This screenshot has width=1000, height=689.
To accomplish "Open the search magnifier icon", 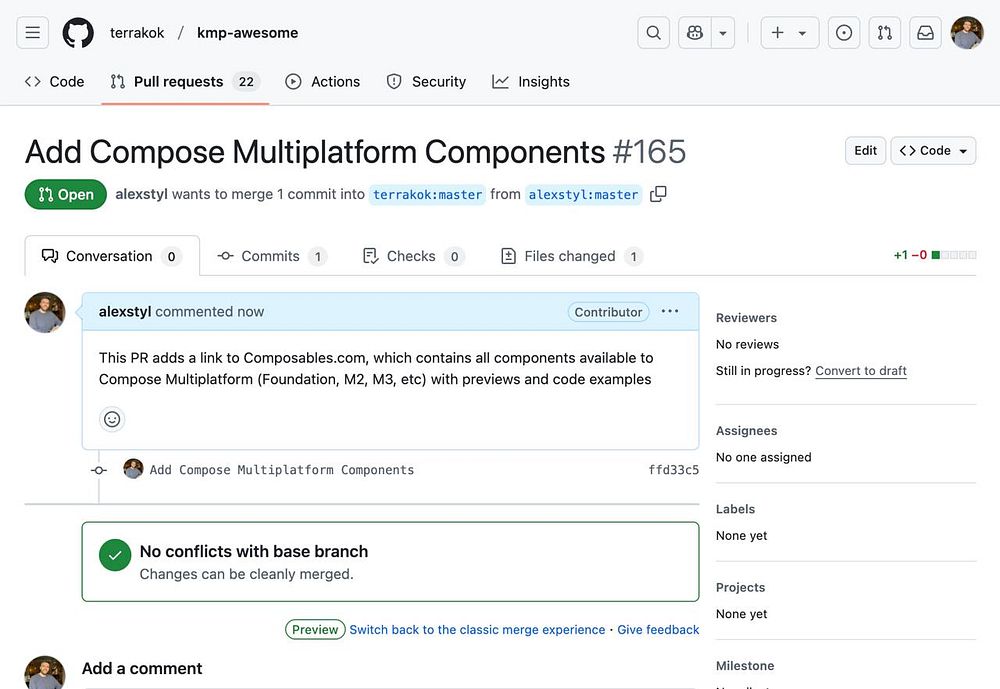I will point(653,33).
